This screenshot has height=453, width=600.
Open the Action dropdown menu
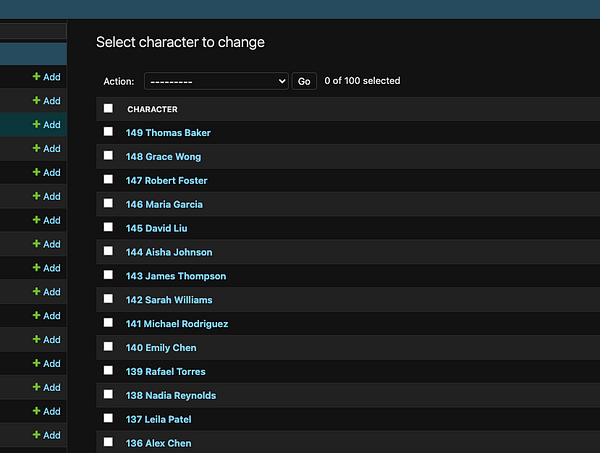(216, 81)
